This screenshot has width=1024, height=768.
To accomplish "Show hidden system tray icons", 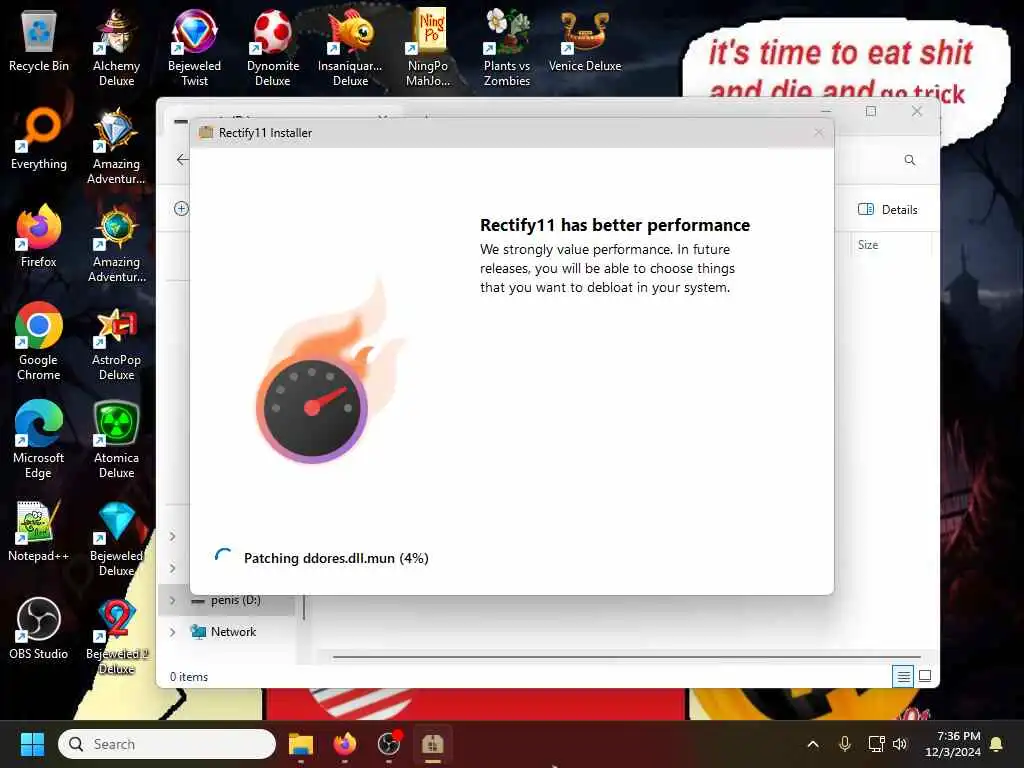I will 813,744.
